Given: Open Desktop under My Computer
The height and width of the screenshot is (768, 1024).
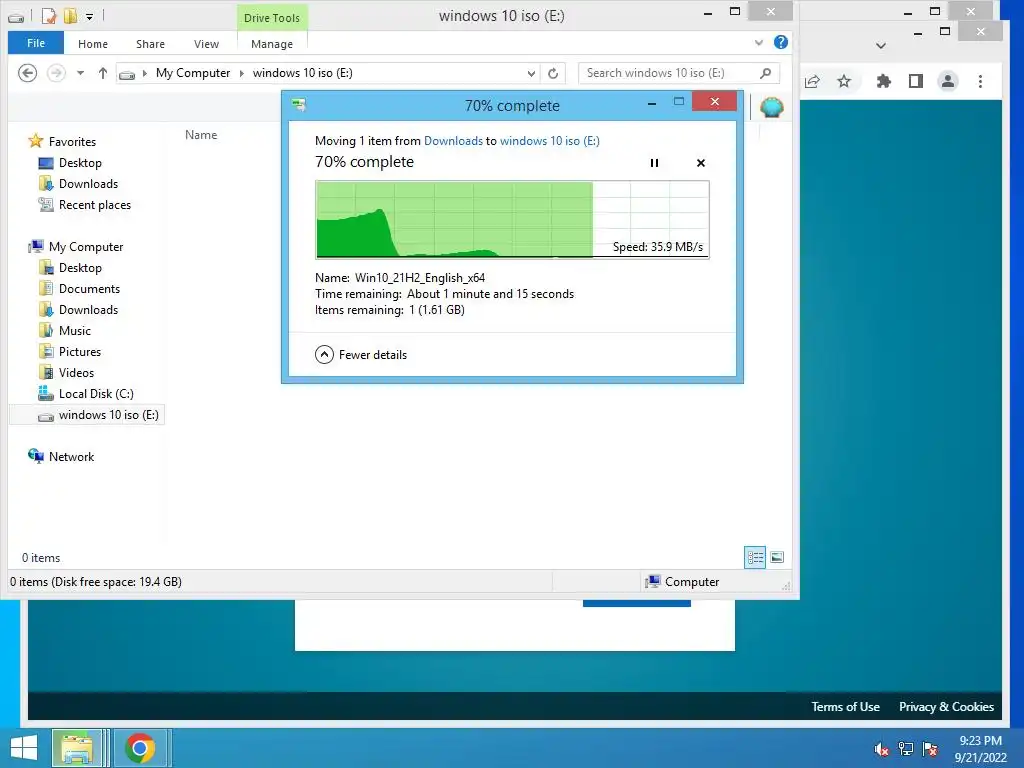Looking at the screenshot, I should click(x=71, y=267).
